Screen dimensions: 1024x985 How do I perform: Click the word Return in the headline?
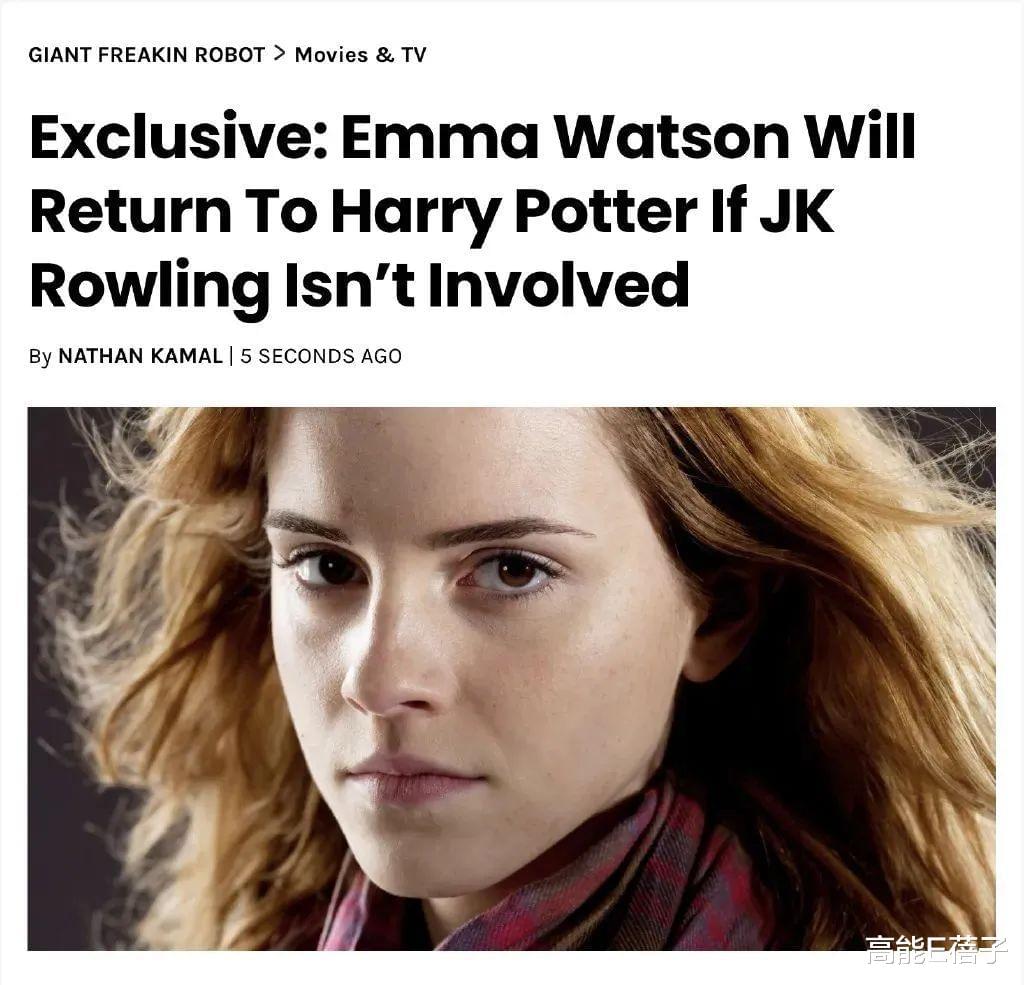[x=131, y=211]
